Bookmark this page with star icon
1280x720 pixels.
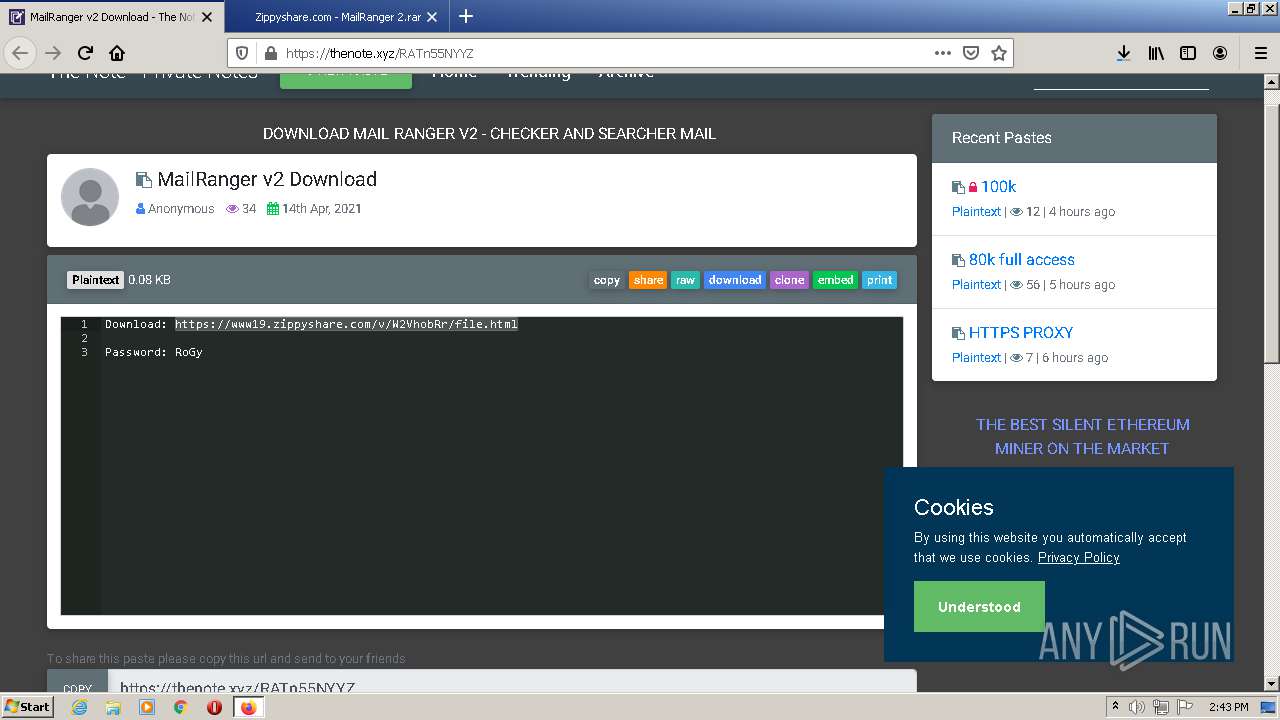(998, 53)
